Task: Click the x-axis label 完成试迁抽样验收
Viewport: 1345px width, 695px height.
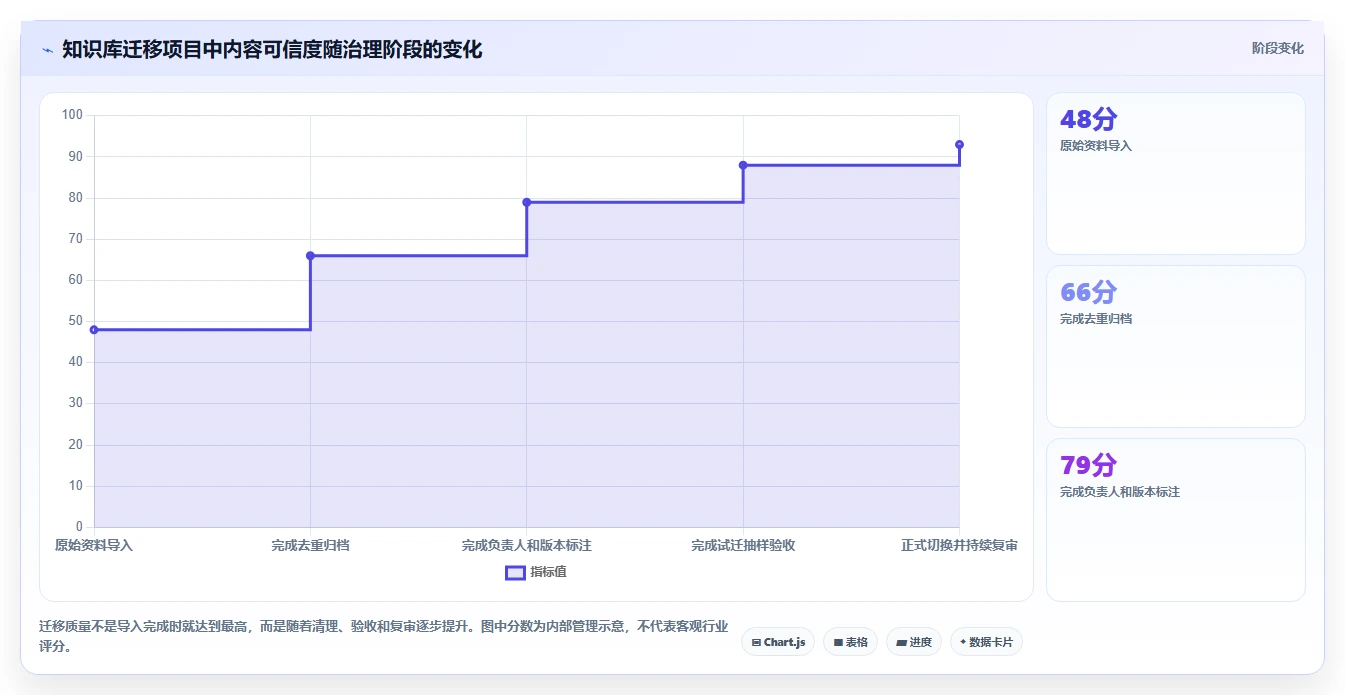Action: click(743, 545)
